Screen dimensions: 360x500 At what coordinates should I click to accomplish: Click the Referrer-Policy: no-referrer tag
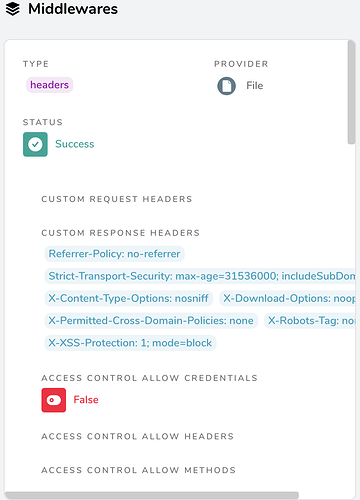point(114,254)
